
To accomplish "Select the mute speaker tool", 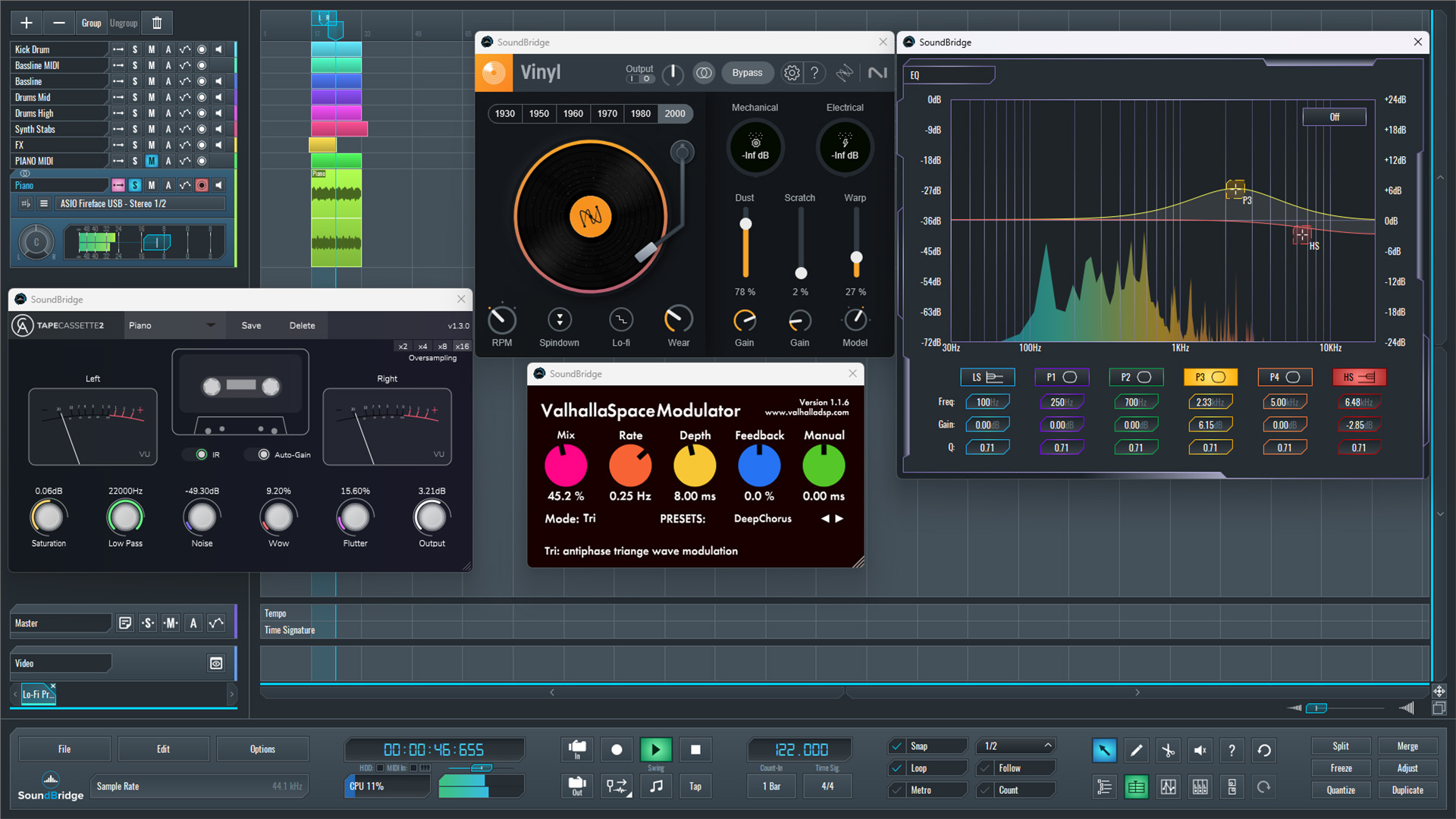I will pos(1200,750).
